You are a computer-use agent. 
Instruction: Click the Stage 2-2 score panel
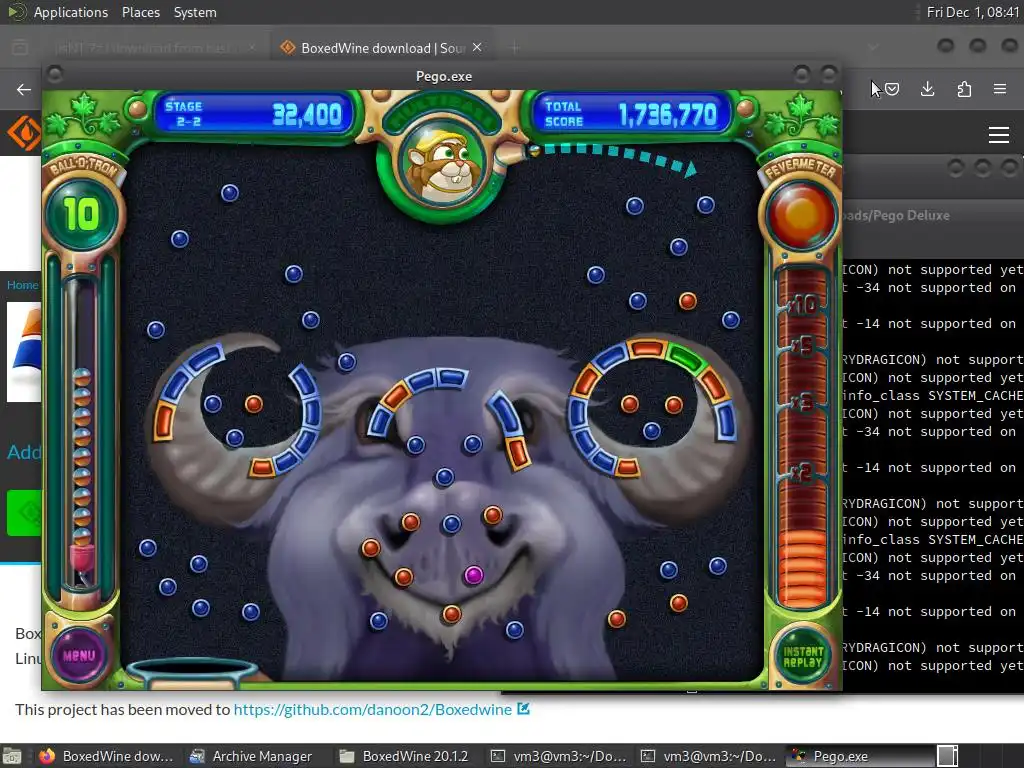(255, 114)
